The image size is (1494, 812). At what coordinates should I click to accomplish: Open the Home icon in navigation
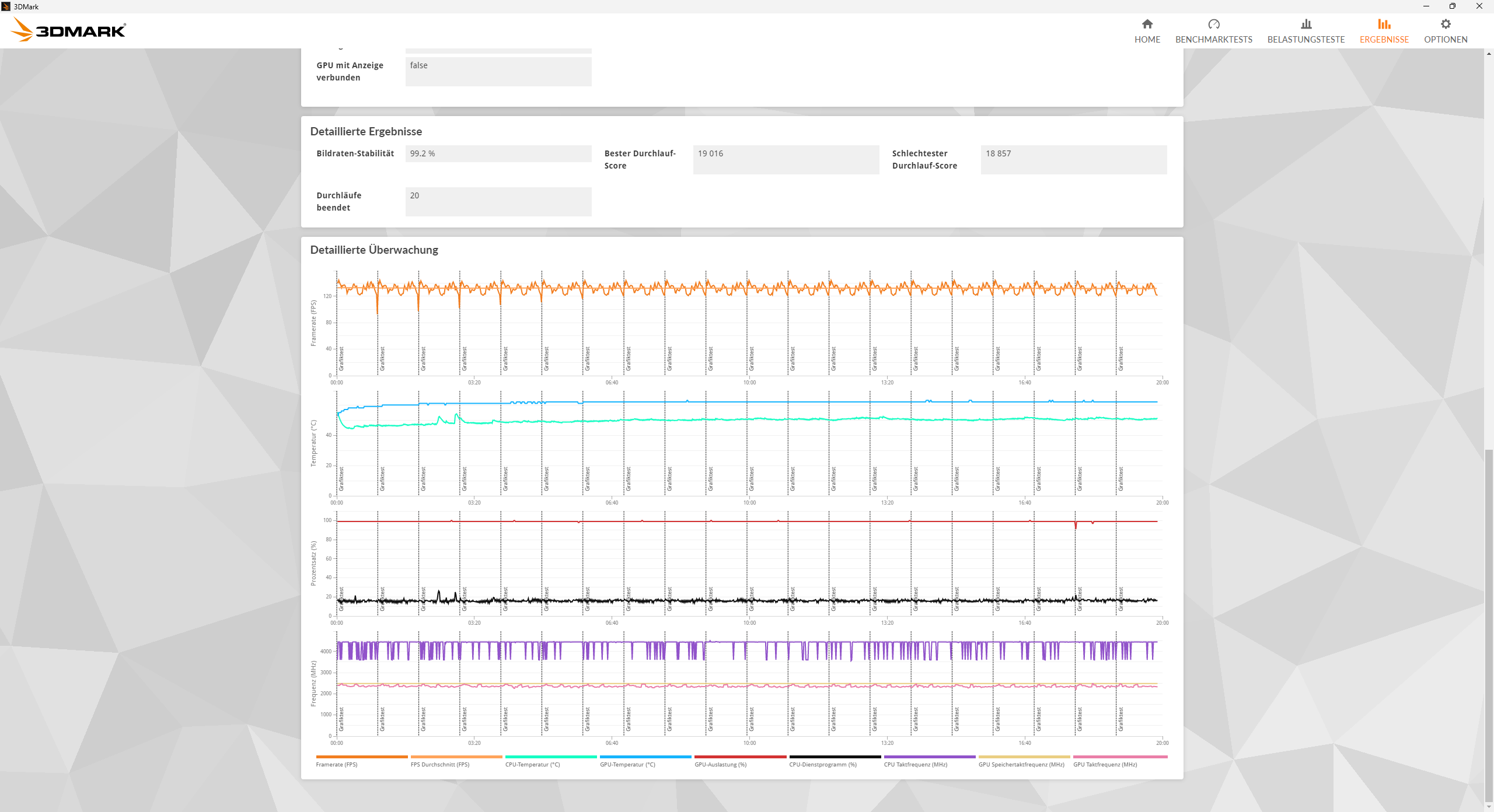pyautogui.click(x=1147, y=24)
